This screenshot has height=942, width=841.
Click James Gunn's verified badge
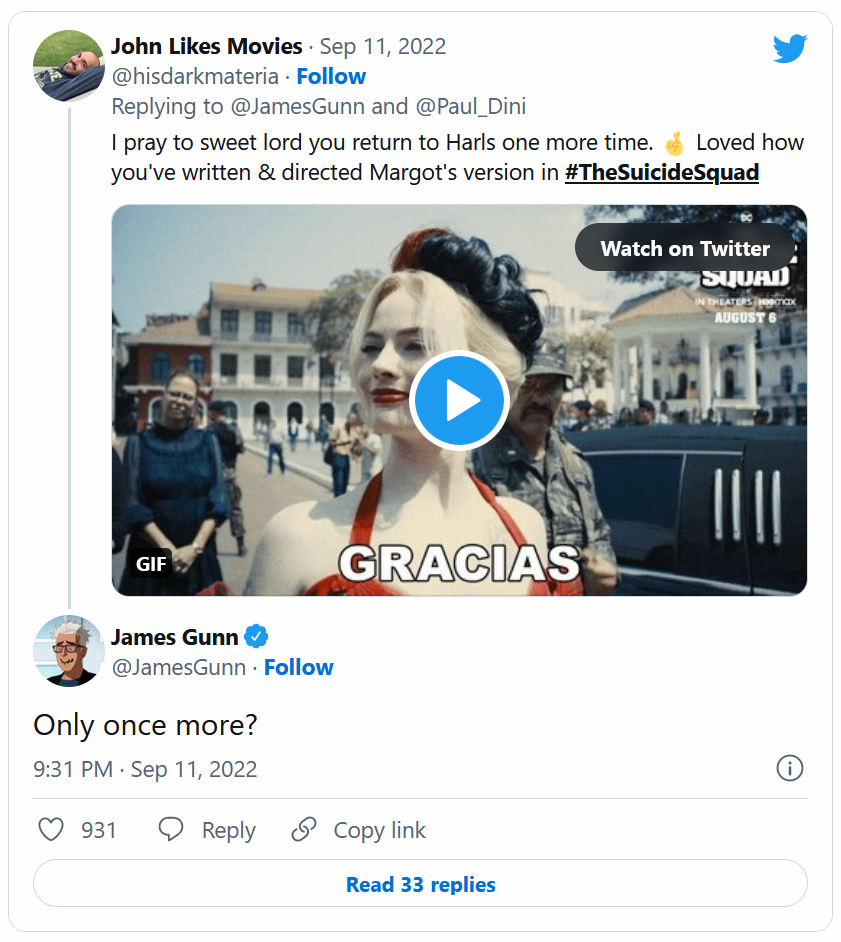click(x=257, y=637)
